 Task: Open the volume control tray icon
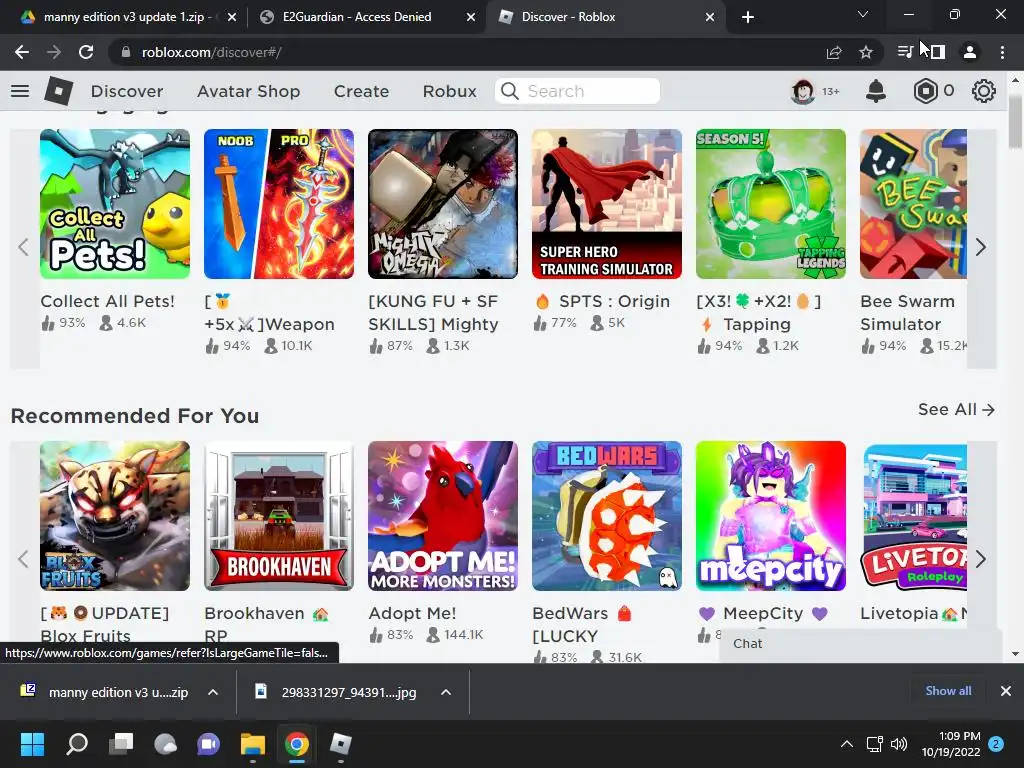pos(899,744)
